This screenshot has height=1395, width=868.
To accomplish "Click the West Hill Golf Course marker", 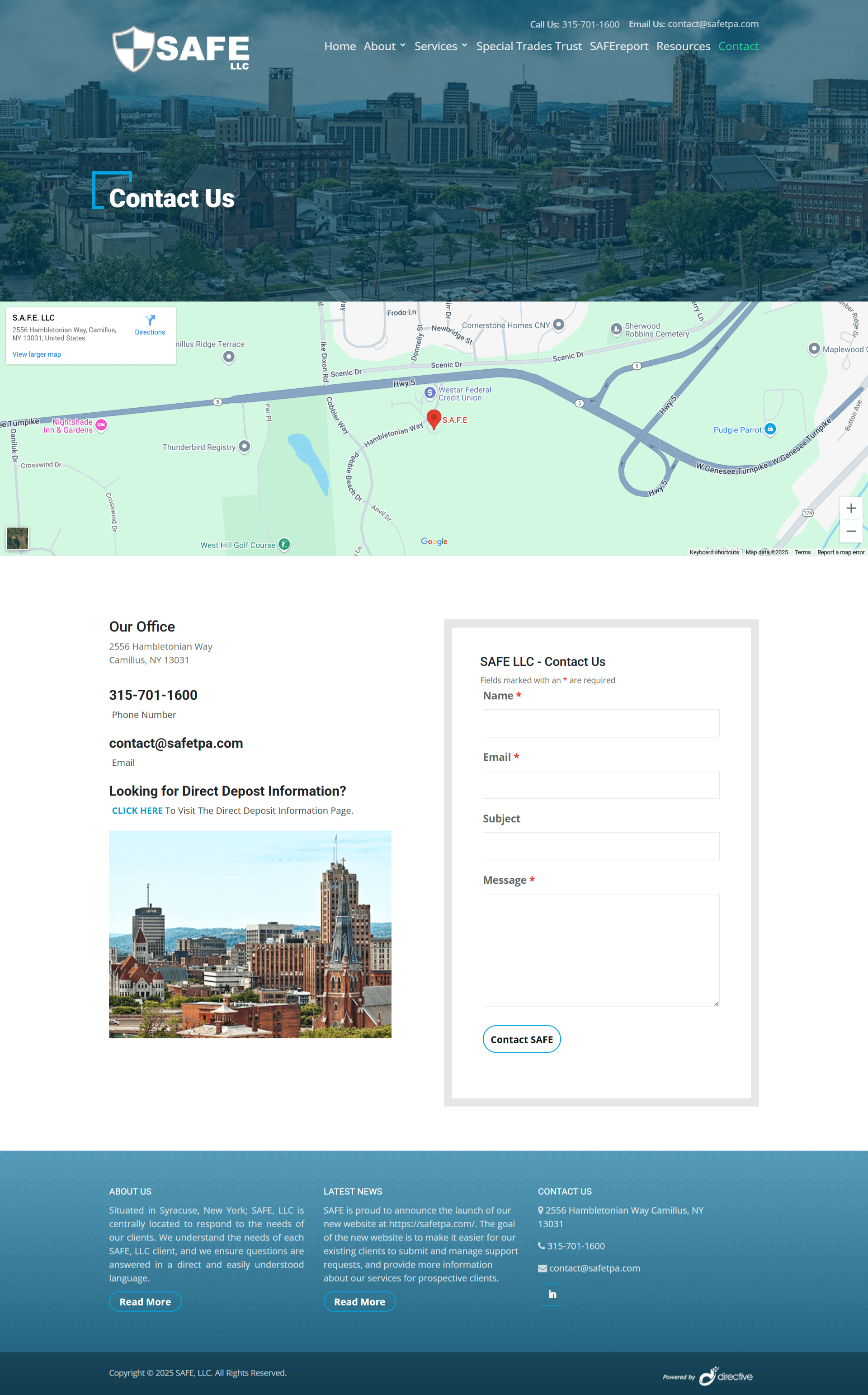I will click(284, 544).
